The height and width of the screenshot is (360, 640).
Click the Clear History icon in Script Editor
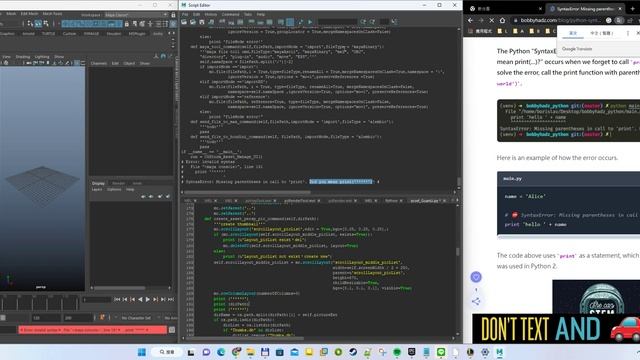click(222, 22)
